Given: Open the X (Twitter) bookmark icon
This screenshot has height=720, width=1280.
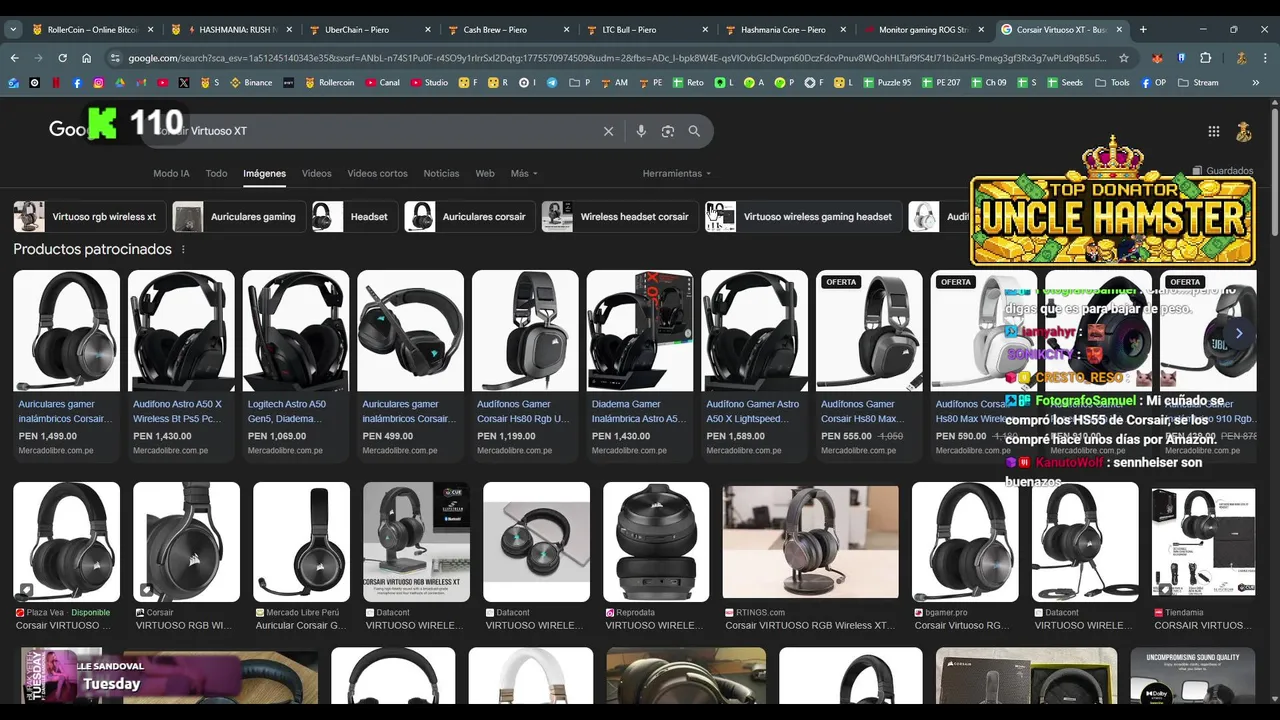Looking at the screenshot, I should (x=184, y=83).
